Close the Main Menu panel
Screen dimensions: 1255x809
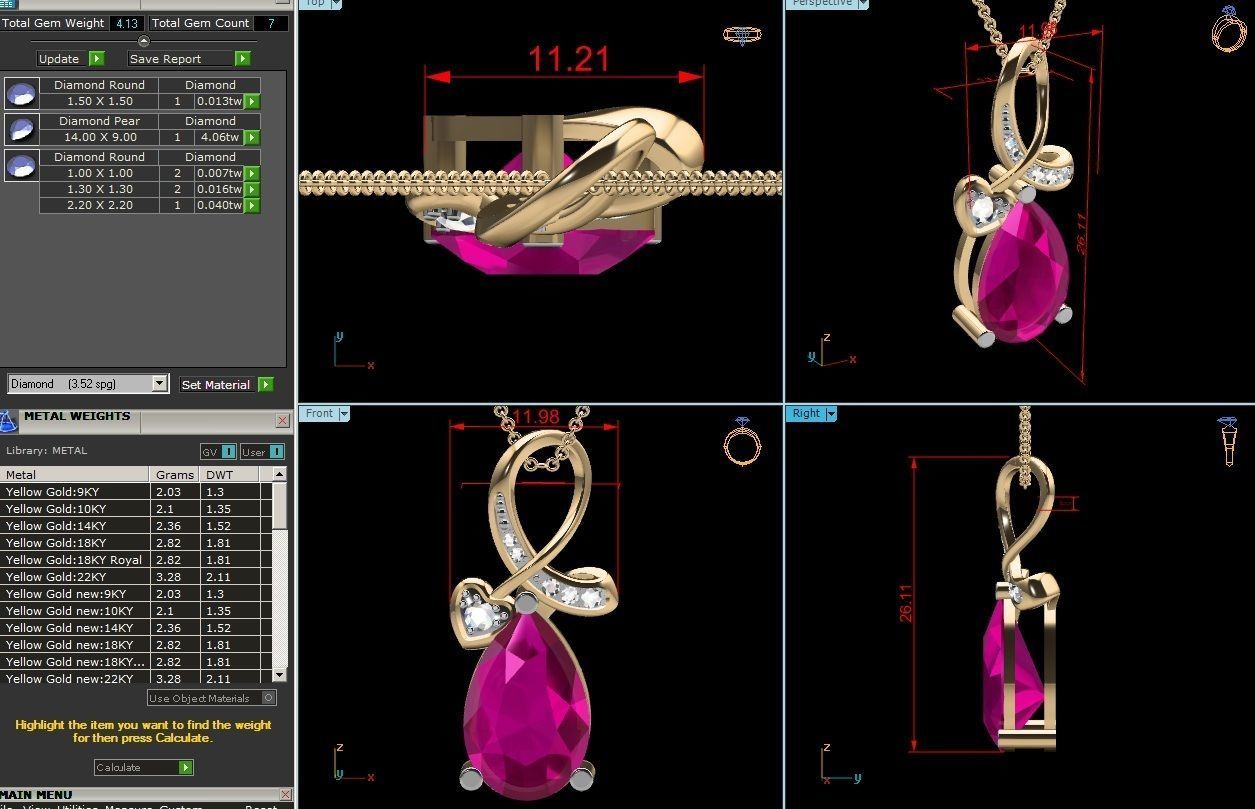pyautogui.click(x=285, y=795)
